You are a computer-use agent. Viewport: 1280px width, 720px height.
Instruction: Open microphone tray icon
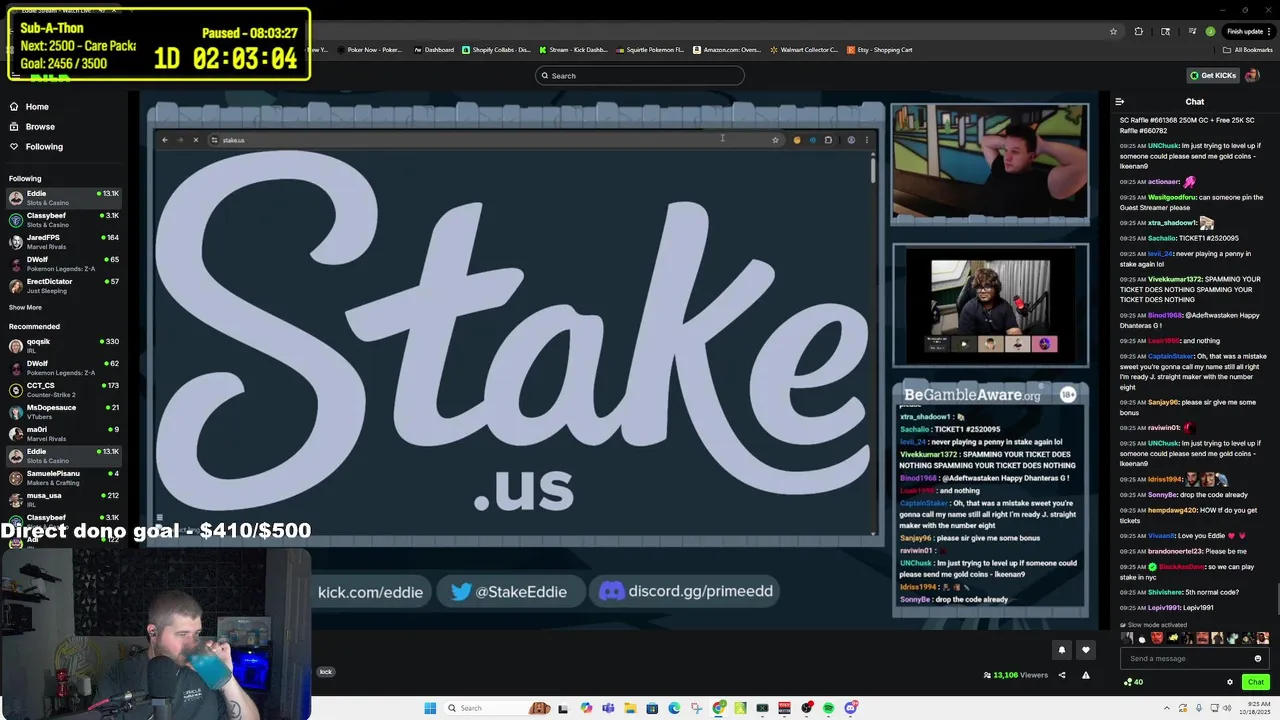coord(1199,708)
